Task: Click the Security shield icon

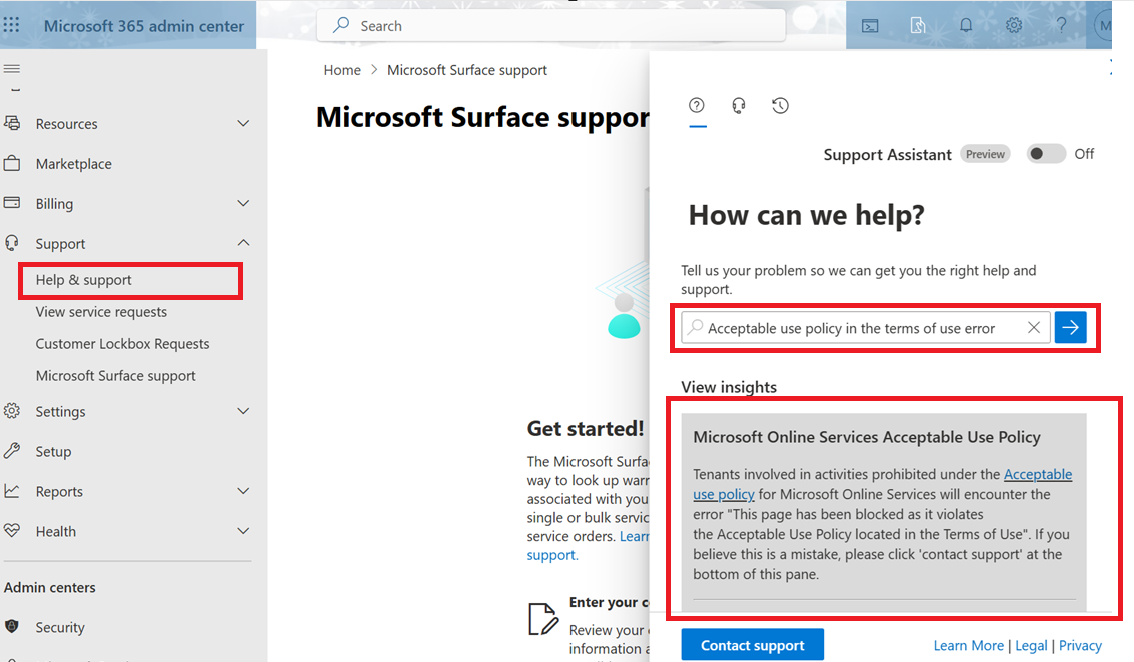Action: [12, 627]
